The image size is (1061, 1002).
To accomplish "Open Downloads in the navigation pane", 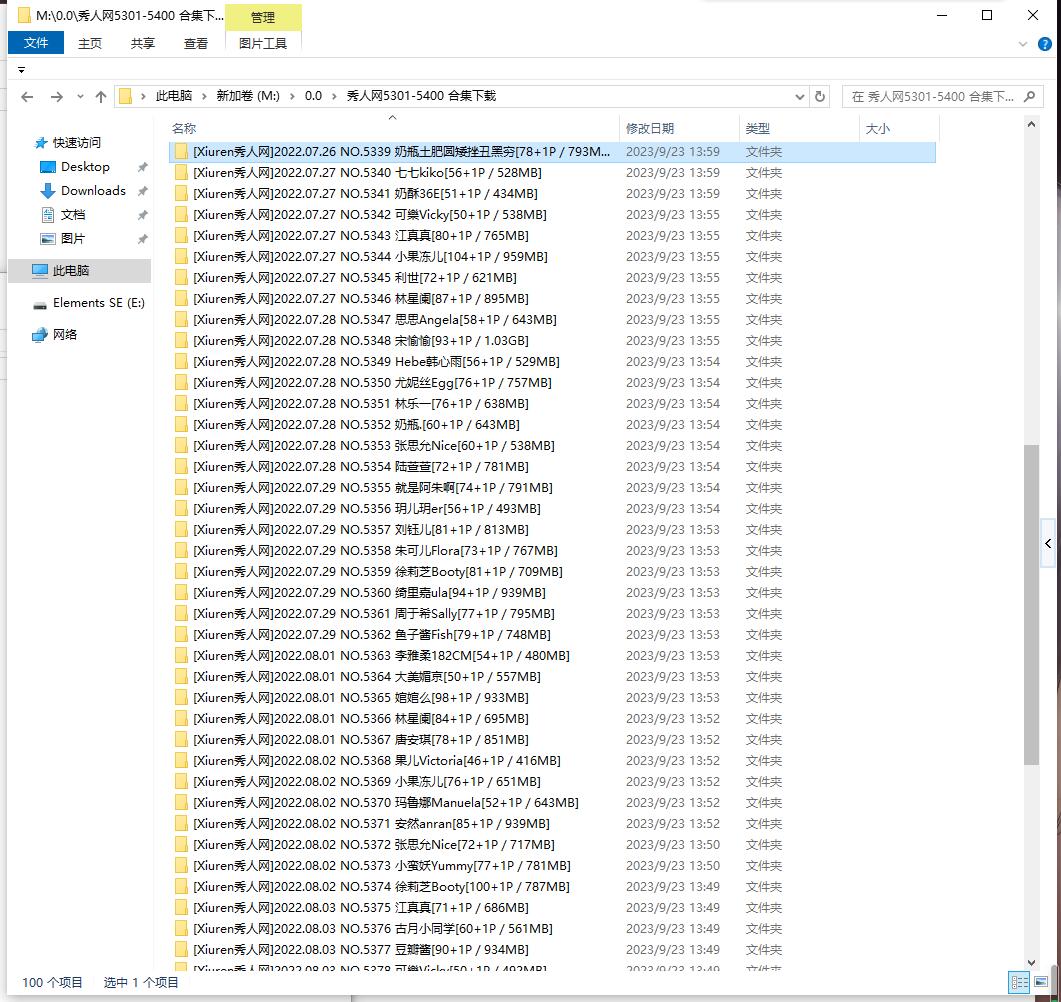I will (93, 191).
